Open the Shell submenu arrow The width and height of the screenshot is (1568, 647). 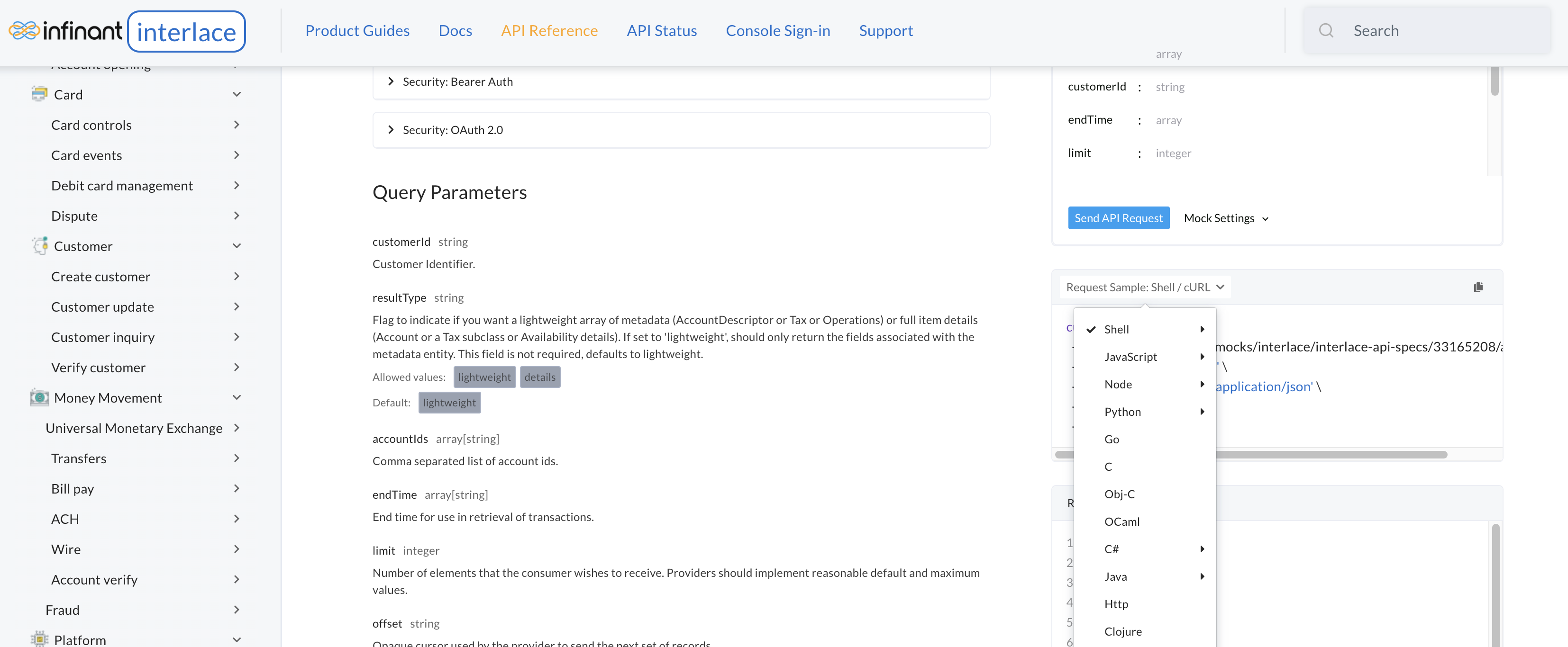point(1202,329)
